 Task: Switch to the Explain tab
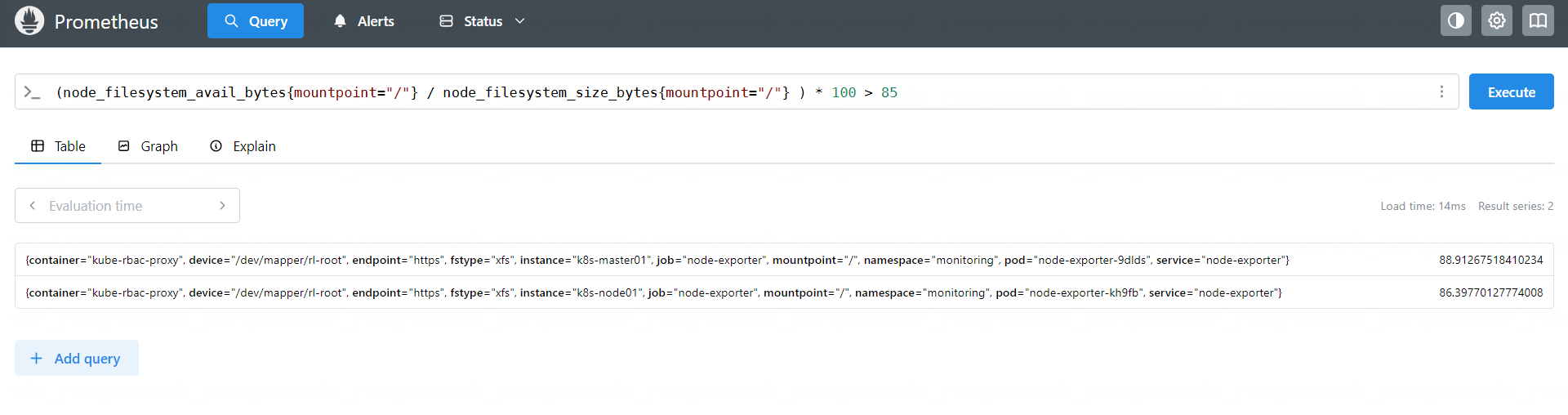[x=243, y=146]
